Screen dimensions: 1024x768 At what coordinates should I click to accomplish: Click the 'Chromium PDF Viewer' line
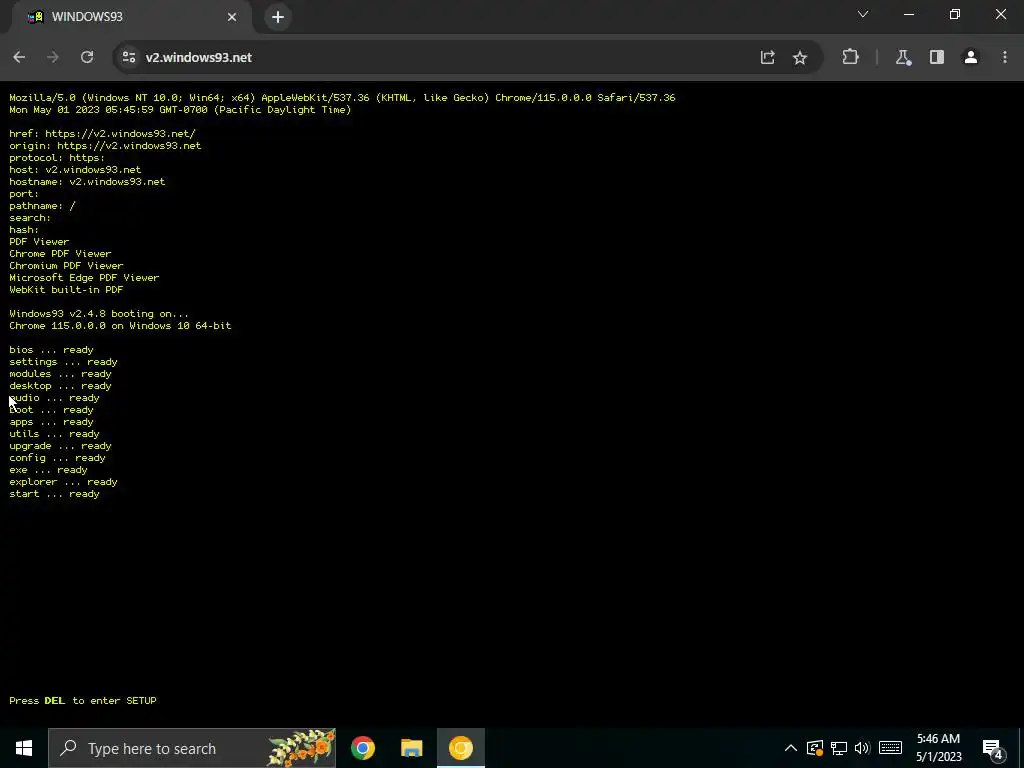click(x=66, y=265)
